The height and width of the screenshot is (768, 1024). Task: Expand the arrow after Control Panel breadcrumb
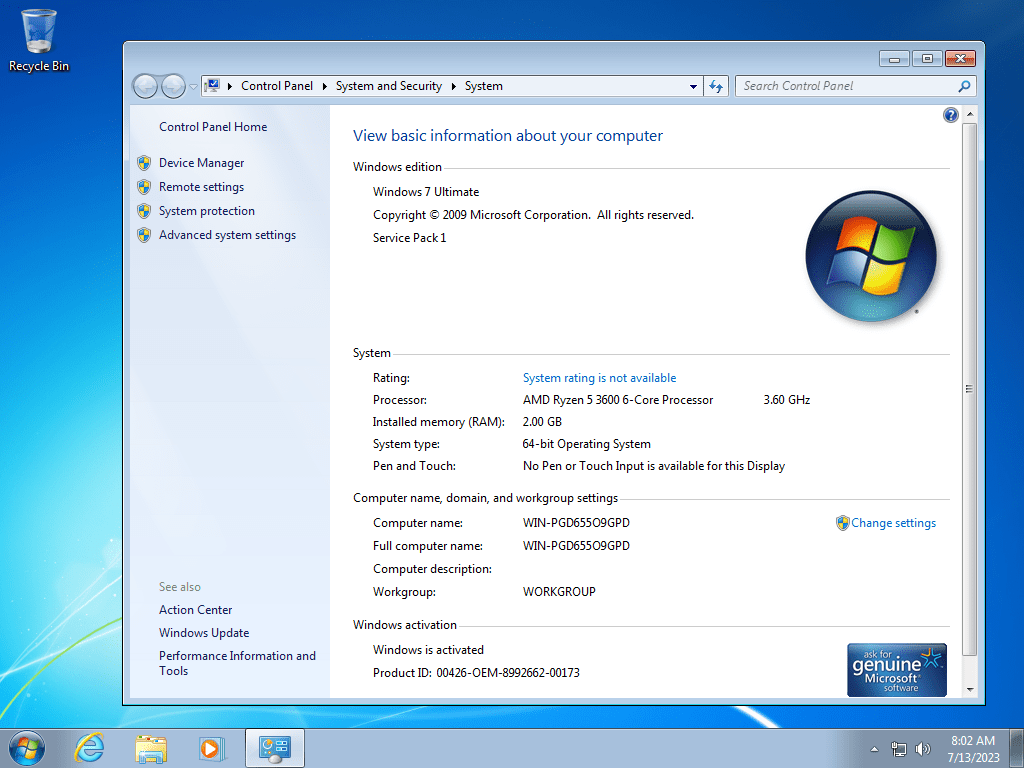tap(325, 86)
